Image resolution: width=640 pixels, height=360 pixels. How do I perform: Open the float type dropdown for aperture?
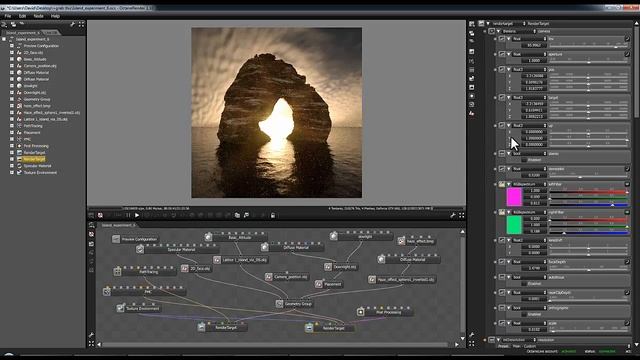click(529, 54)
